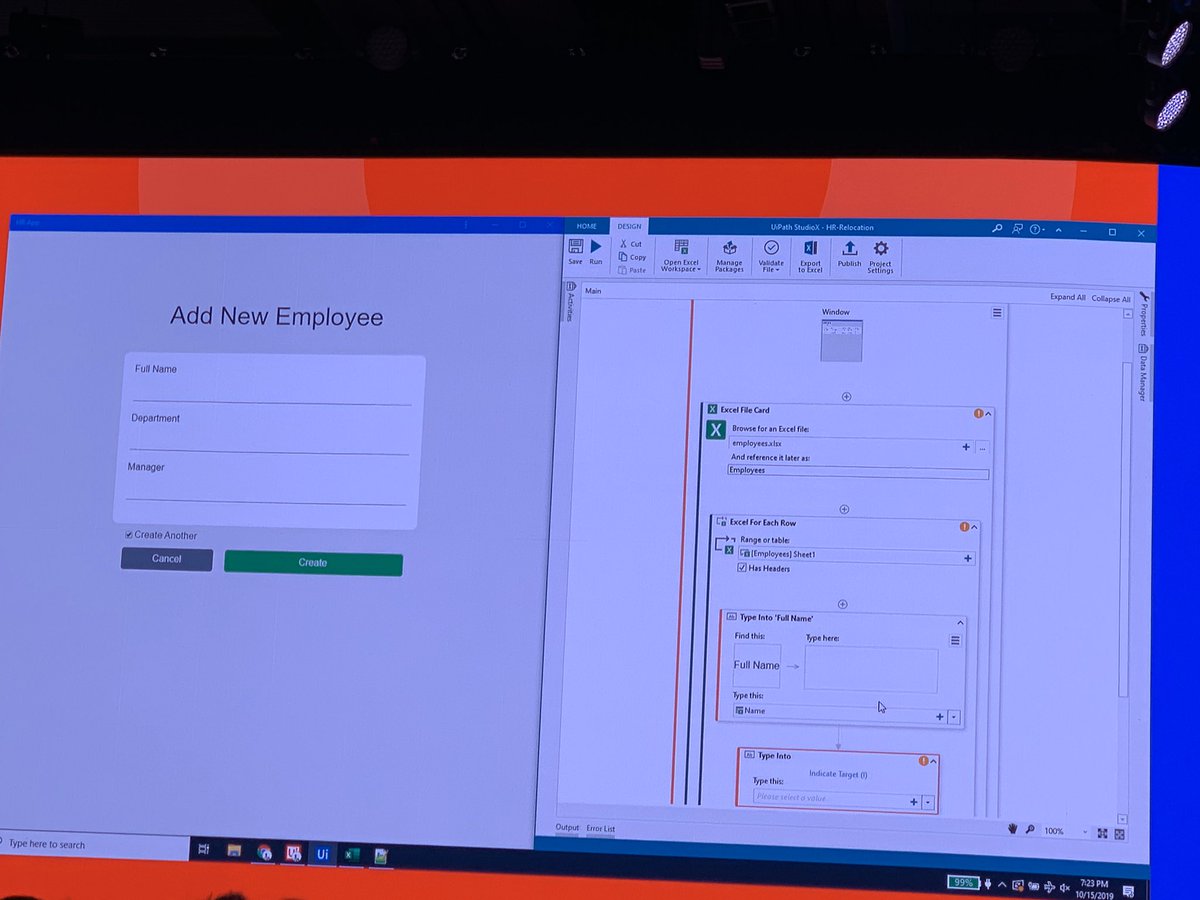
Task: Open the Error List panel tab
Action: coord(600,829)
